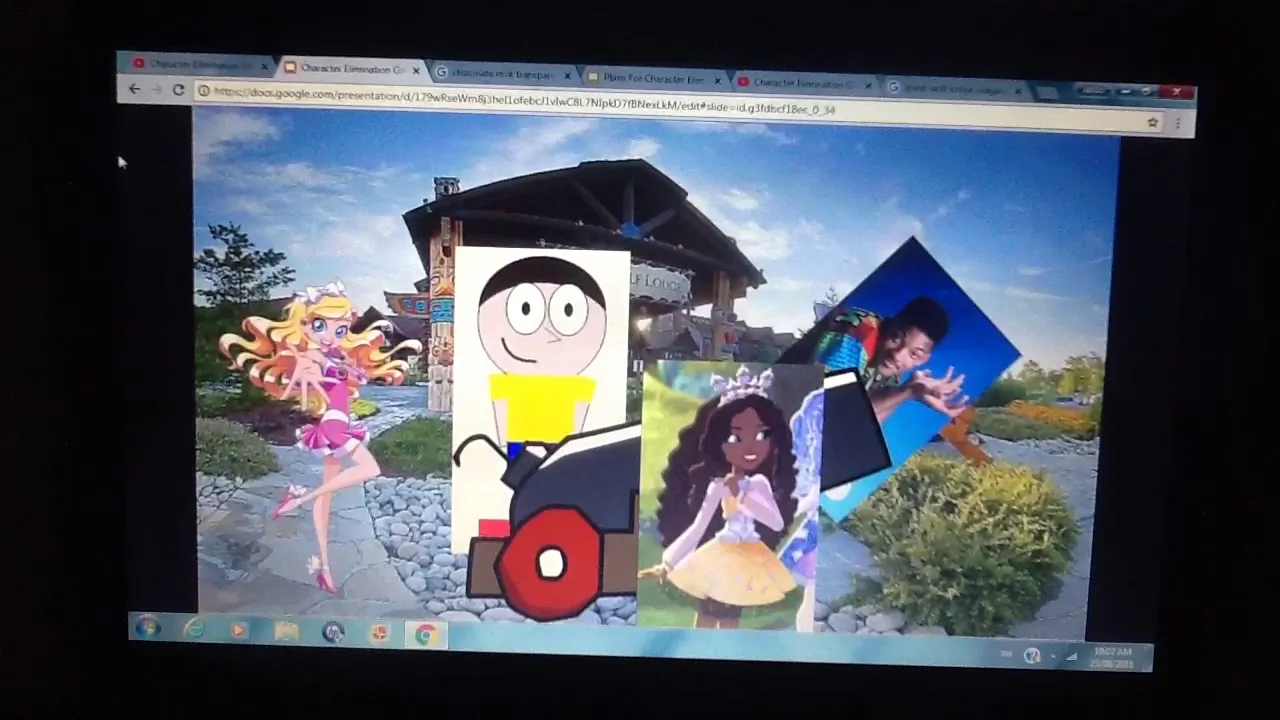Screen dimensions: 1280x720
Task: Click the browser Back arrow
Action: (x=133, y=89)
